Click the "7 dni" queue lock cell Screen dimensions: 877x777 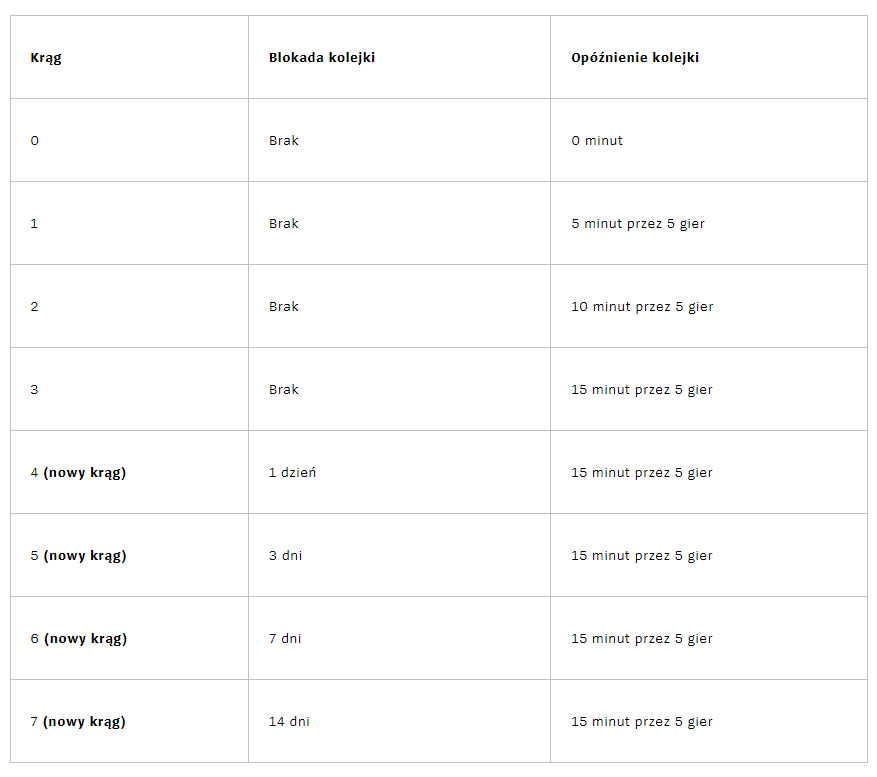[x=285, y=639]
